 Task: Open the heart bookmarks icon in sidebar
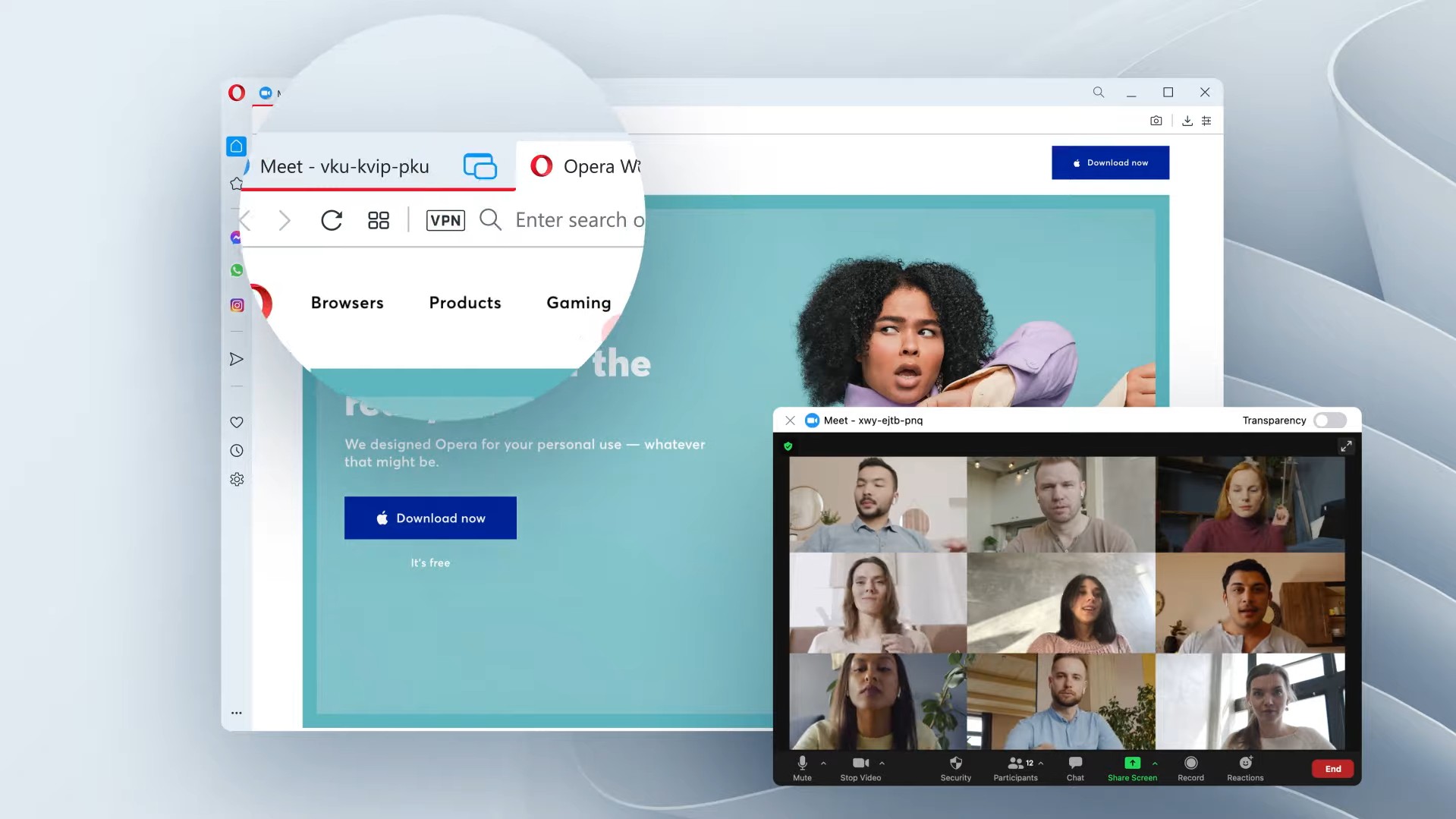click(x=237, y=422)
